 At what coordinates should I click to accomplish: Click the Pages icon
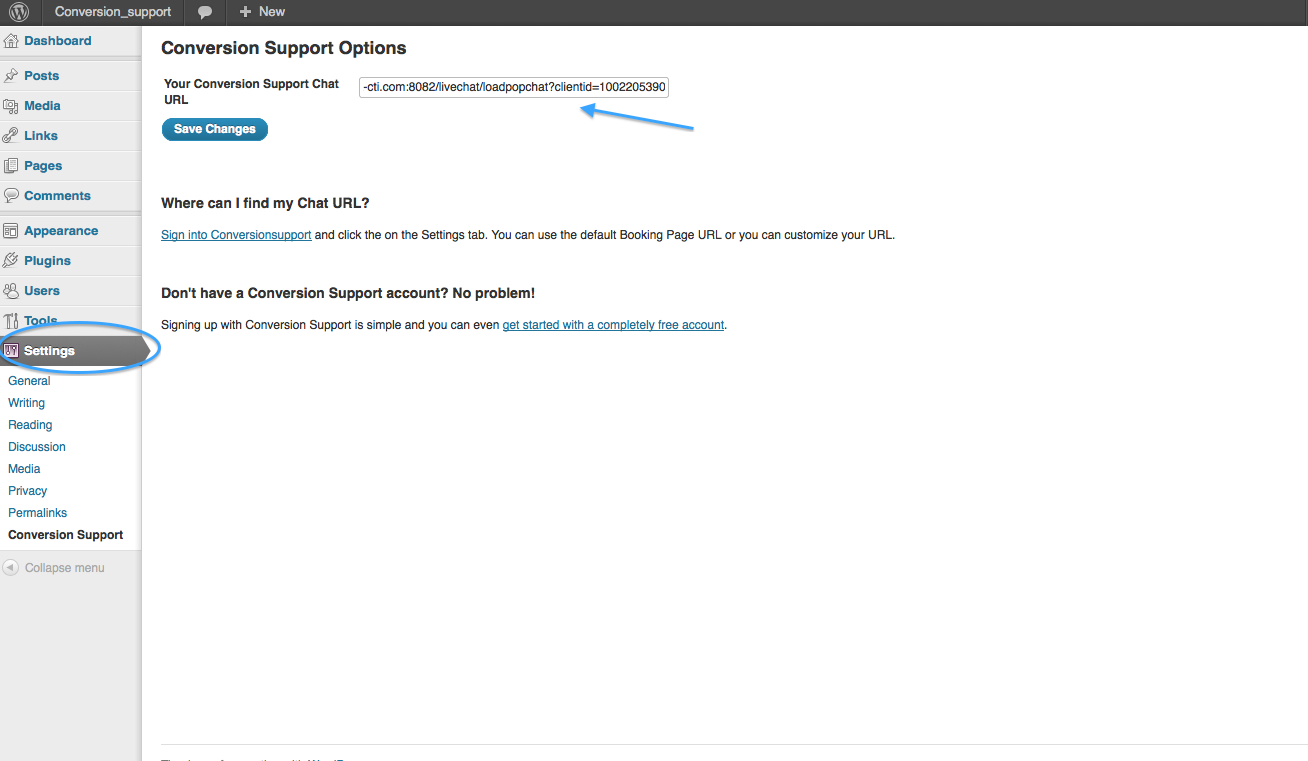coord(11,166)
